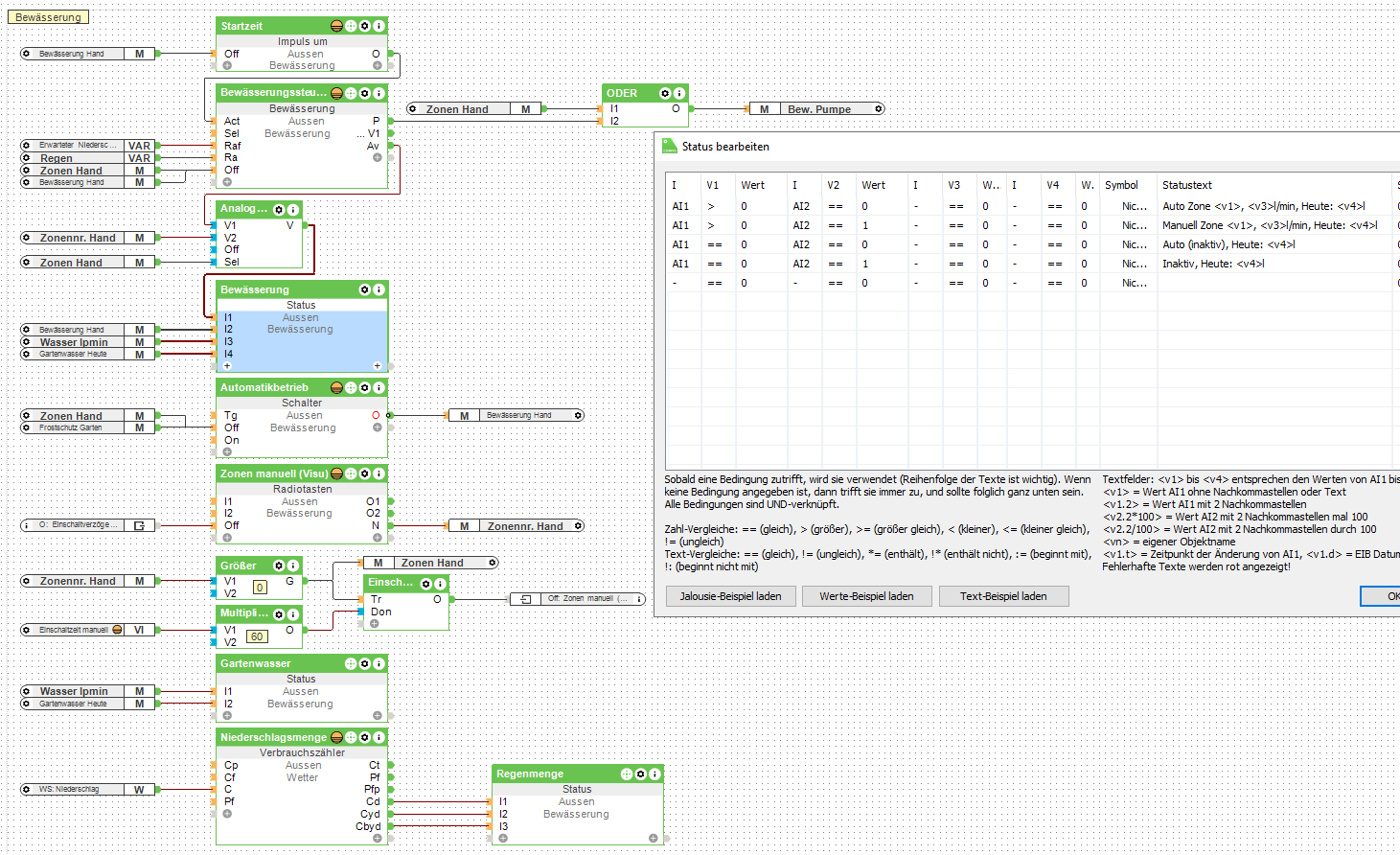Click value field 60 in Multiplizieren block
The height and width of the screenshot is (855, 1400).
(257, 636)
